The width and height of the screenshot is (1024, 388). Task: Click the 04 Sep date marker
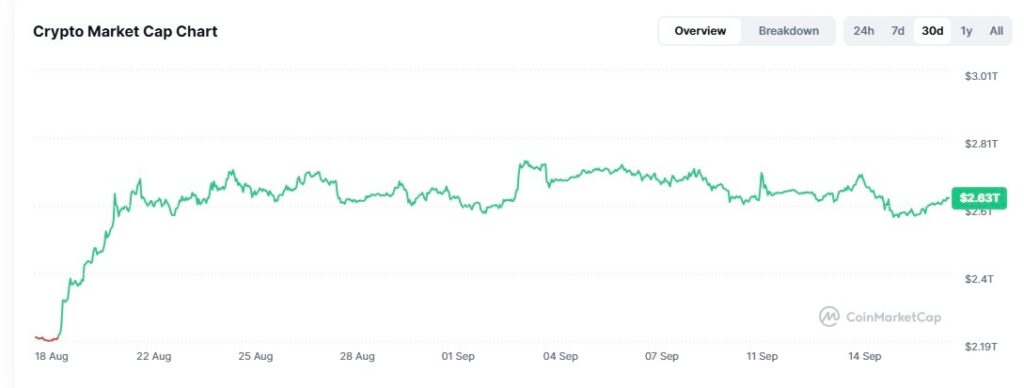(x=560, y=357)
